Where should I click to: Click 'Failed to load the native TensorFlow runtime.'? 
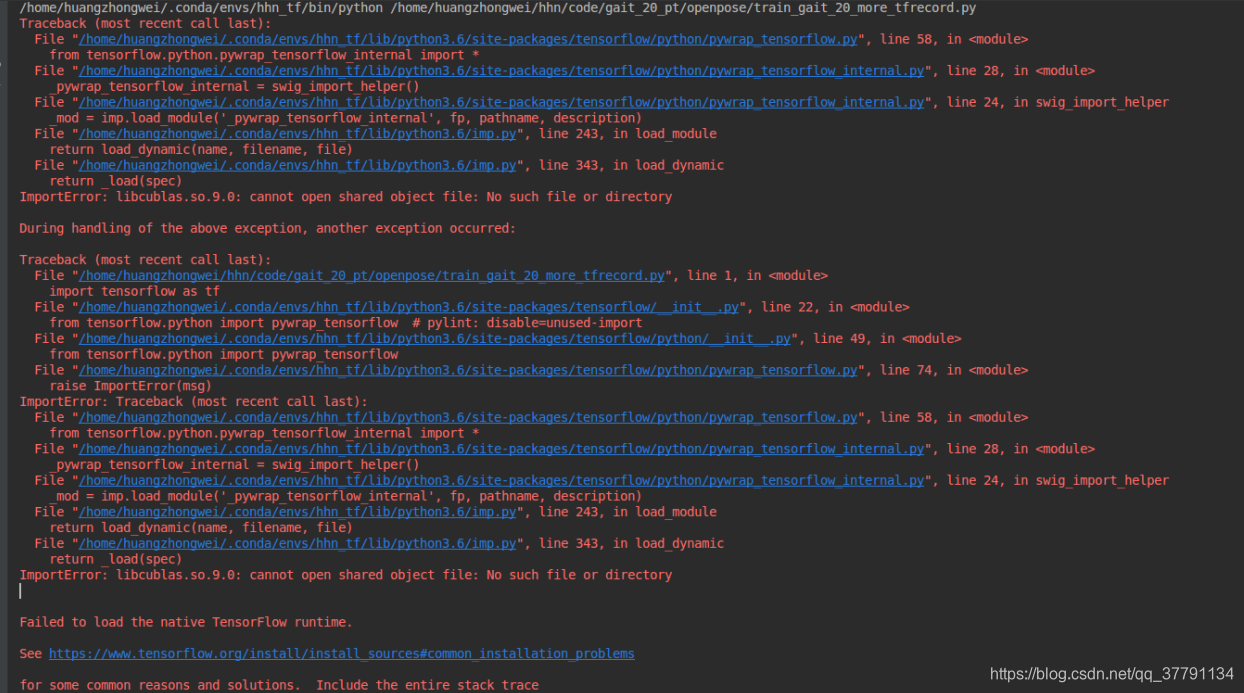[x=186, y=623]
